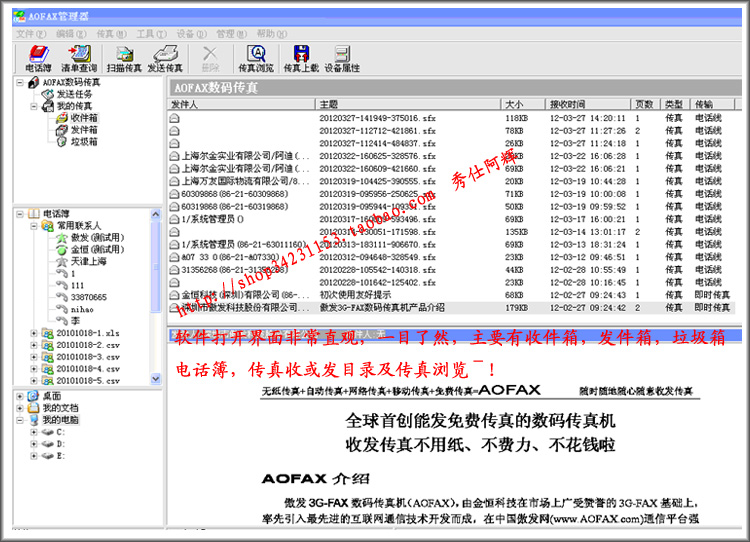Click the 大小 size column header
This screenshot has width=750, height=542.
(514, 104)
